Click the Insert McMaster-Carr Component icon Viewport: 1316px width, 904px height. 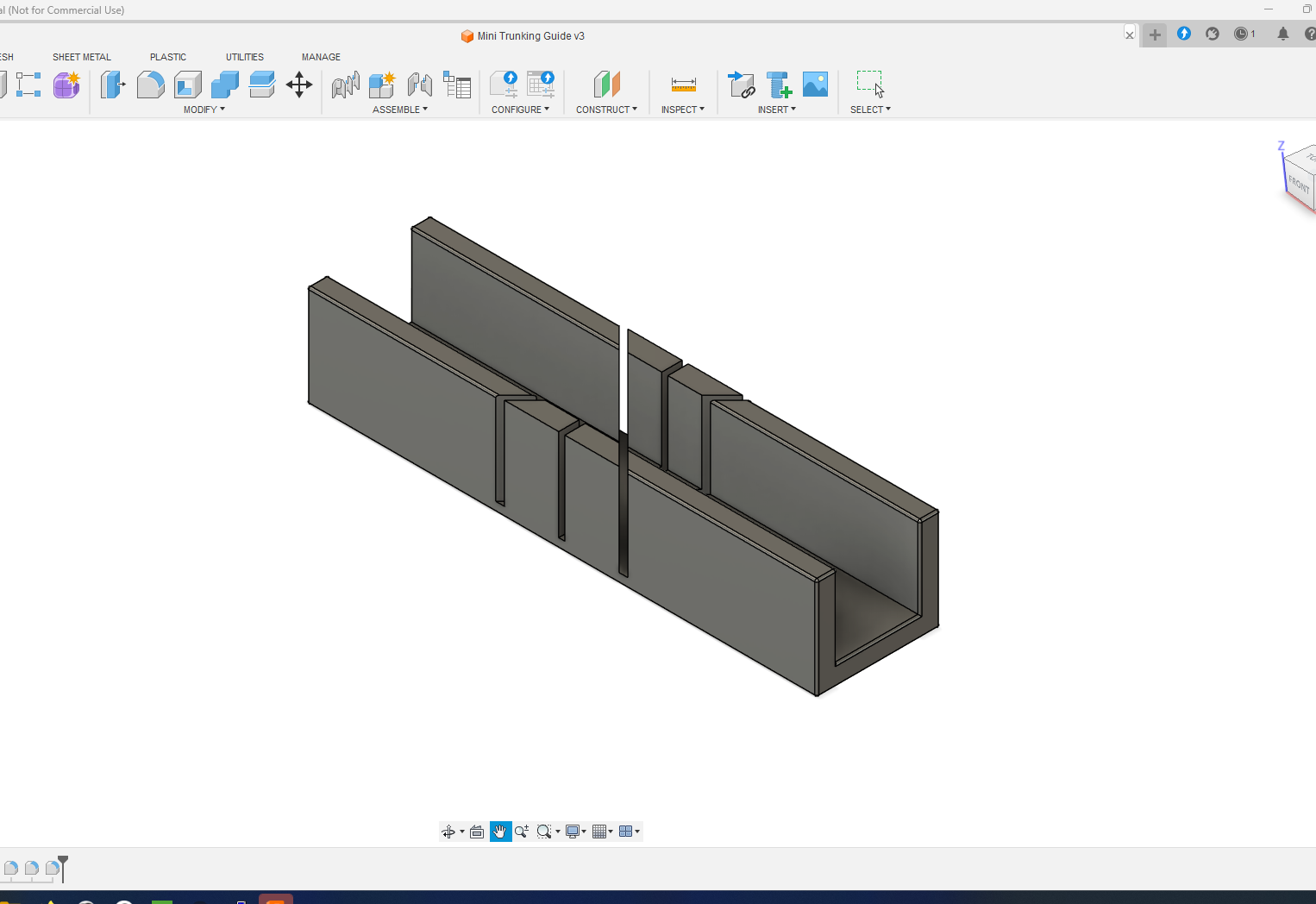779,85
